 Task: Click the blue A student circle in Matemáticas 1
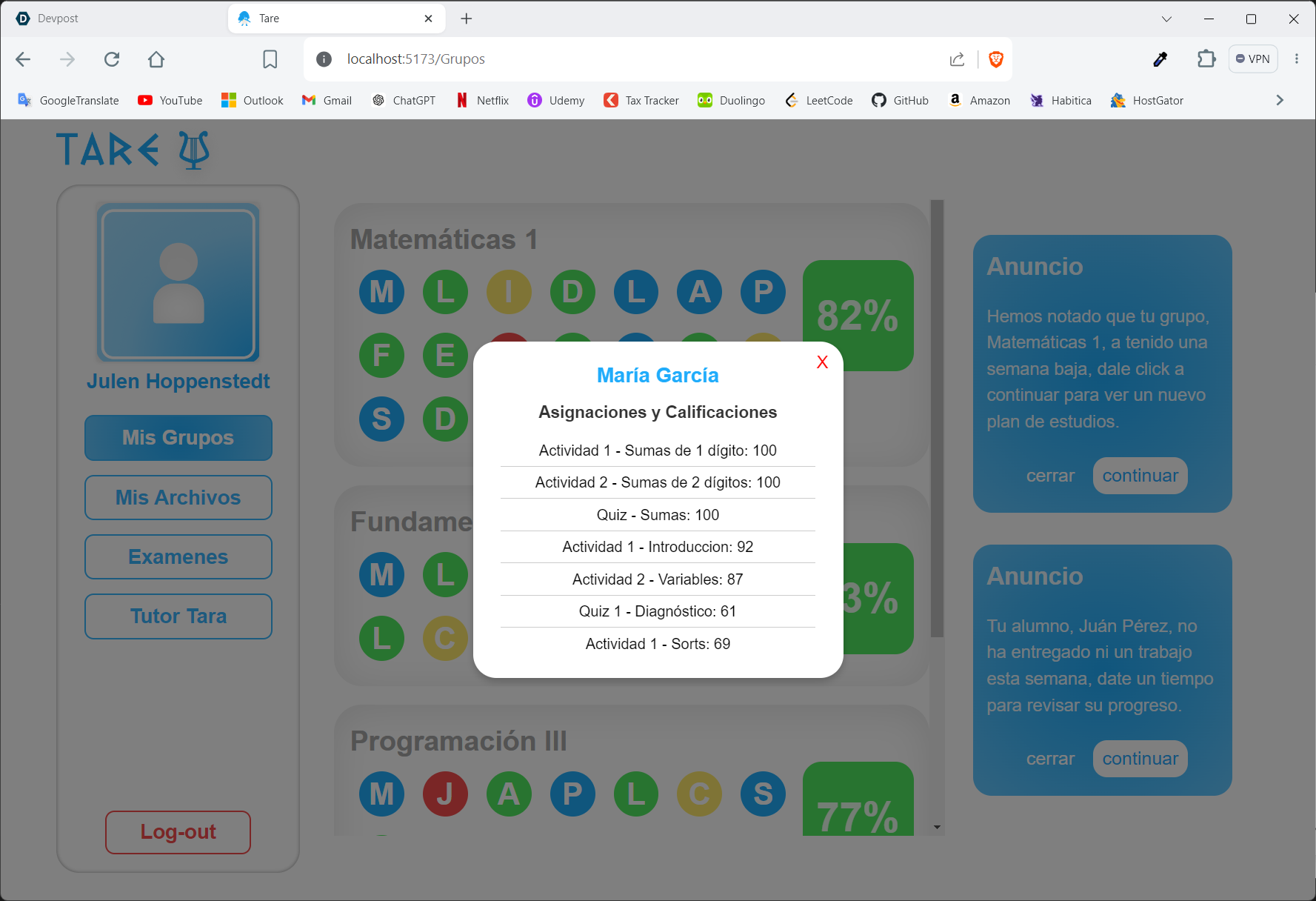click(x=700, y=291)
